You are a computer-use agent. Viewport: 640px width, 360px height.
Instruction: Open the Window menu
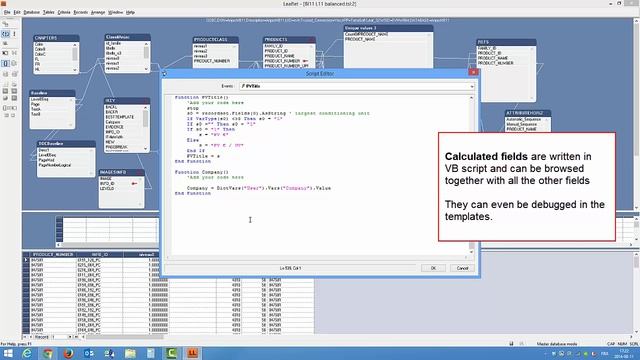point(116,12)
